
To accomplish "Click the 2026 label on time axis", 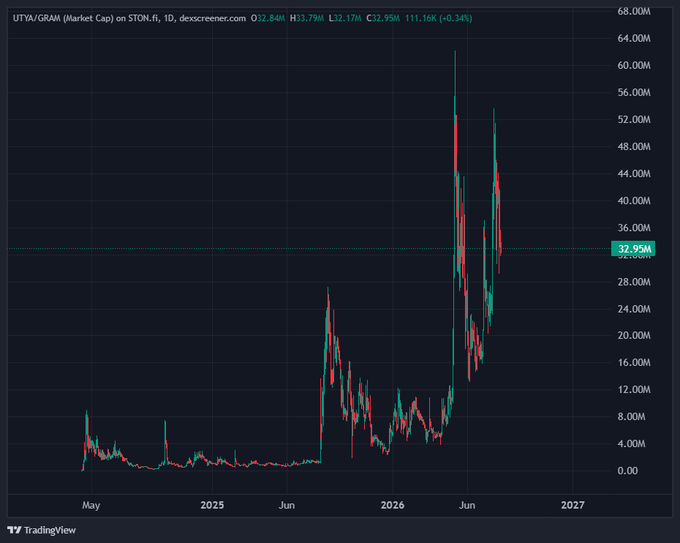I will coord(392,505).
